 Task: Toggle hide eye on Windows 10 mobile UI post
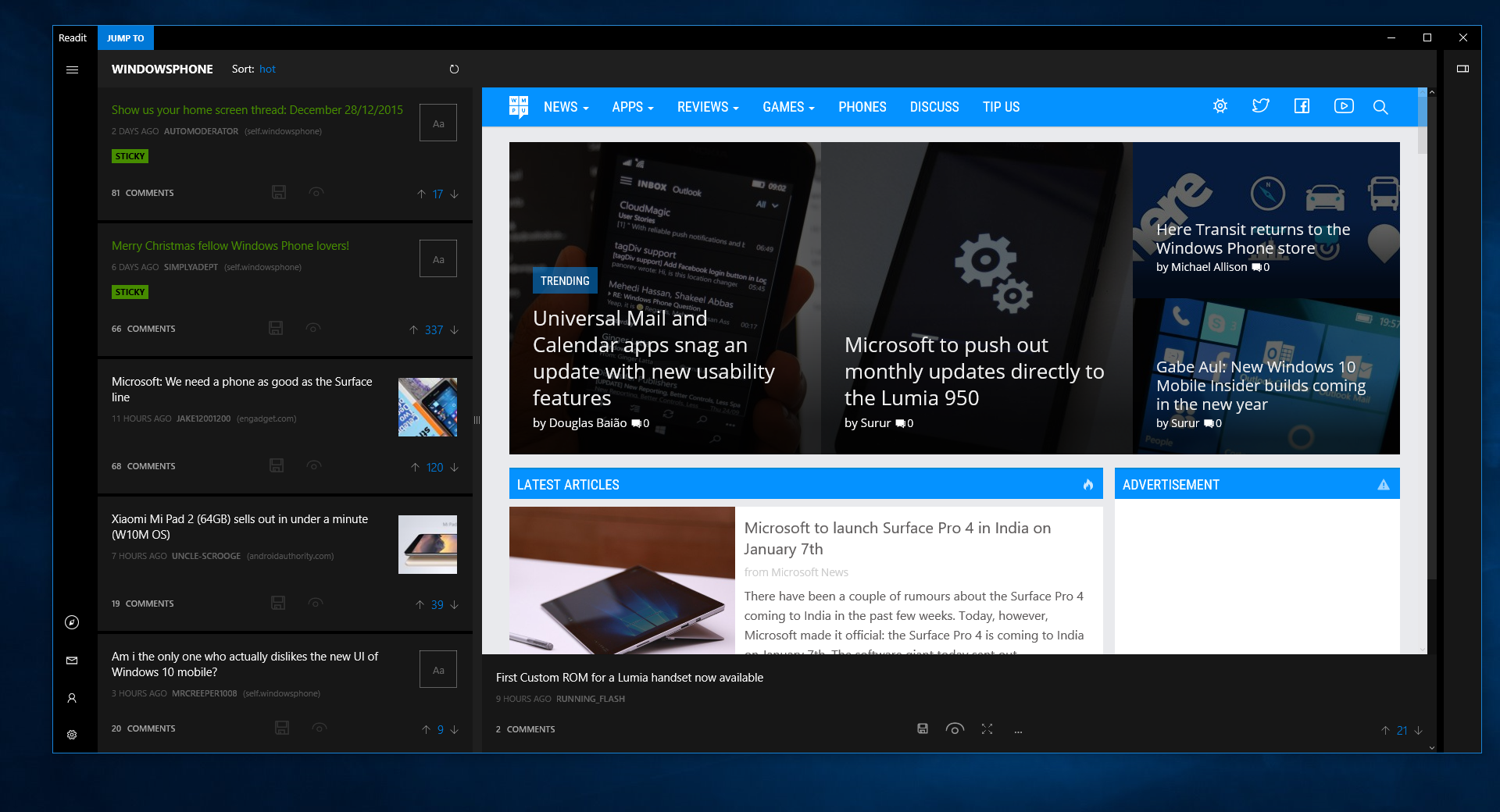point(320,728)
